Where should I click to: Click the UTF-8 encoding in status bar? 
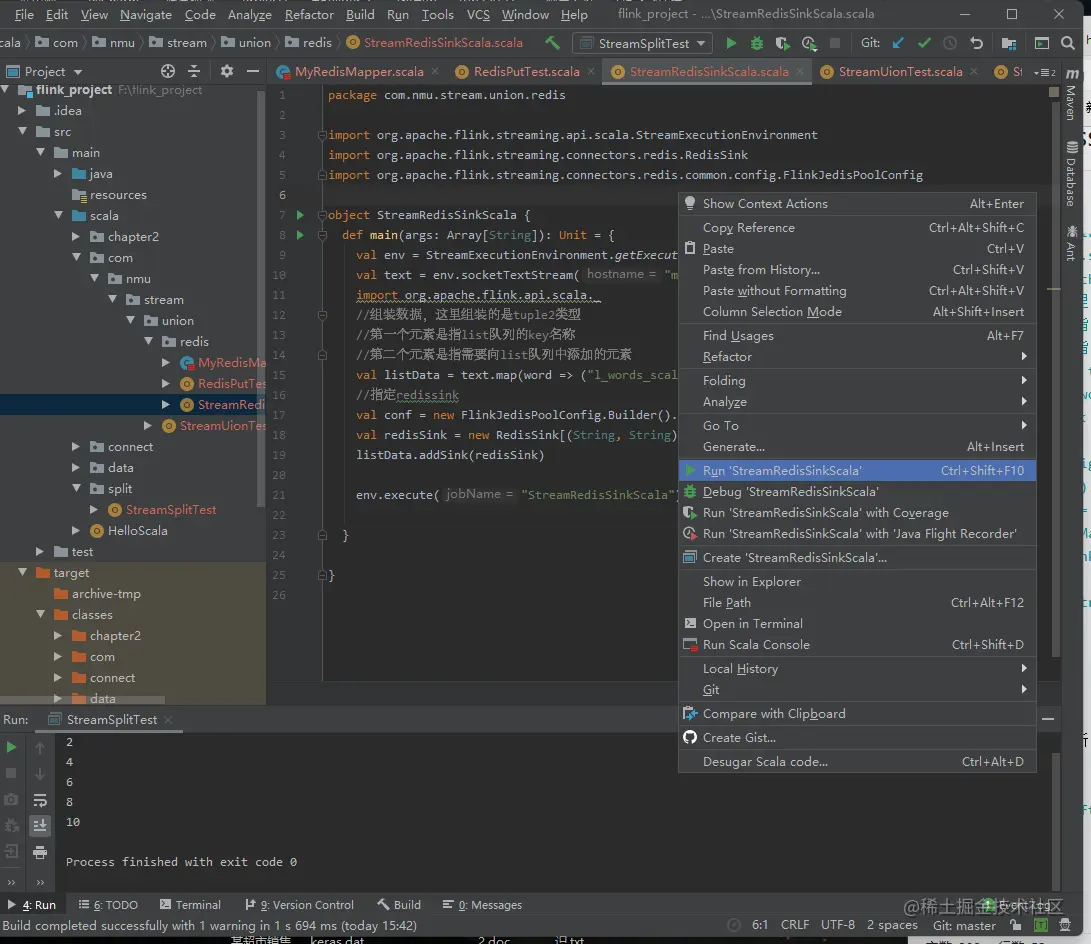[x=838, y=925]
